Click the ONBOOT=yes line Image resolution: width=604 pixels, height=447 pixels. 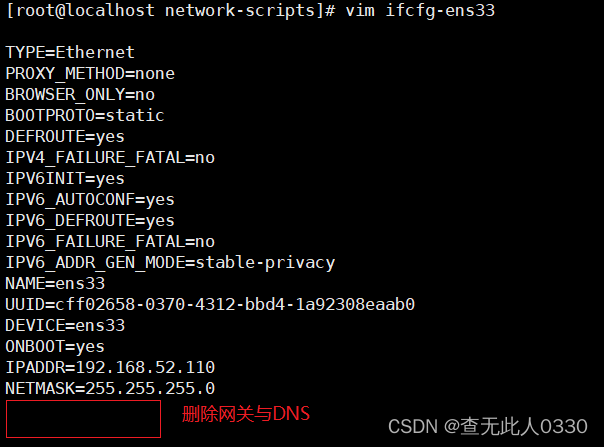tap(55, 347)
